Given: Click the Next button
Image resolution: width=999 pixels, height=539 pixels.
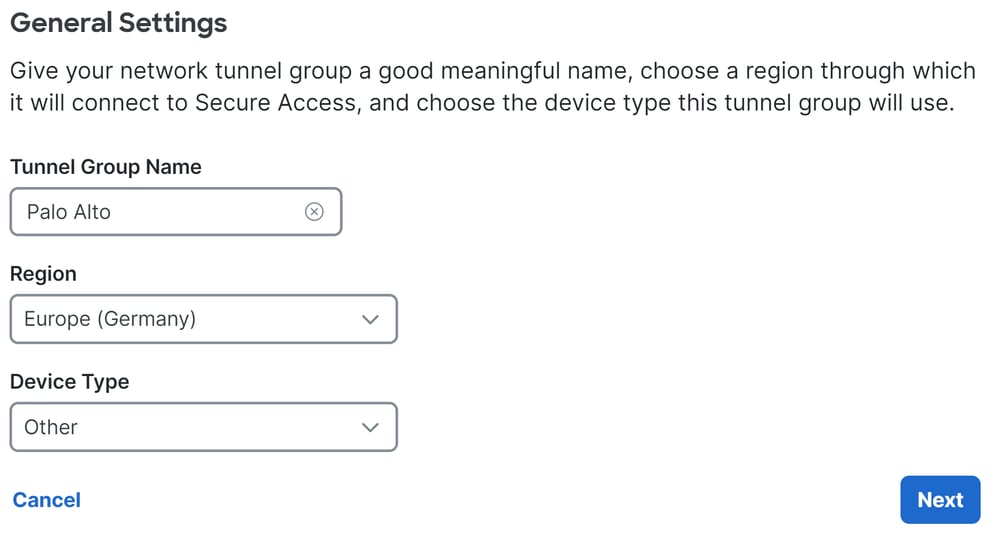Looking at the screenshot, I should click(x=940, y=500).
